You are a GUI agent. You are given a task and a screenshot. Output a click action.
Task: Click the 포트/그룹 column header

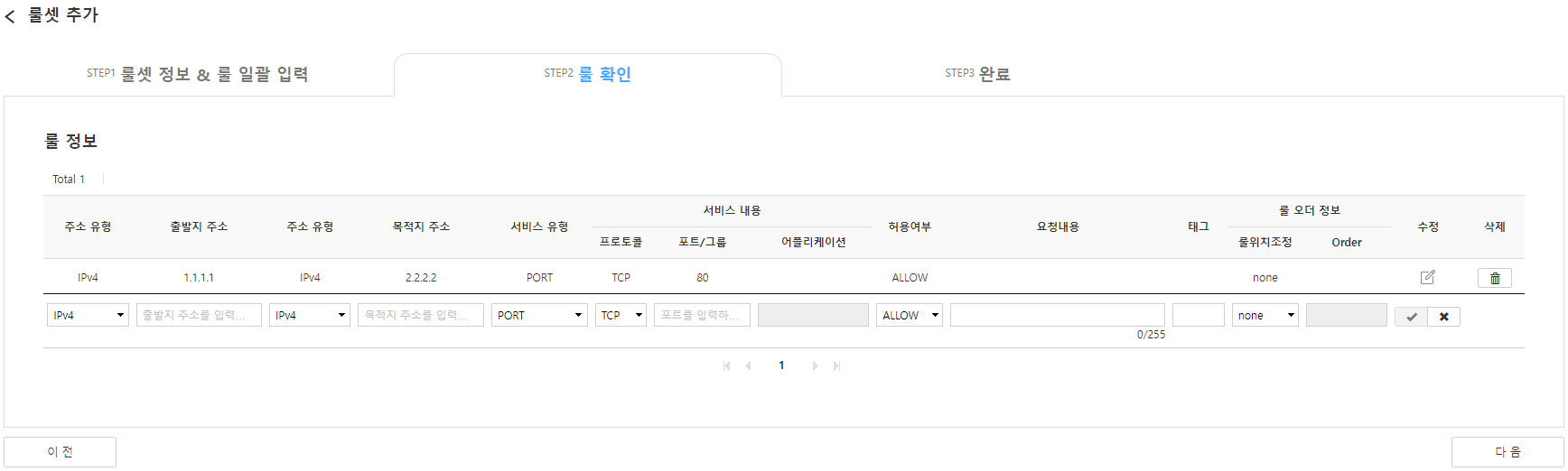coord(702,242)
